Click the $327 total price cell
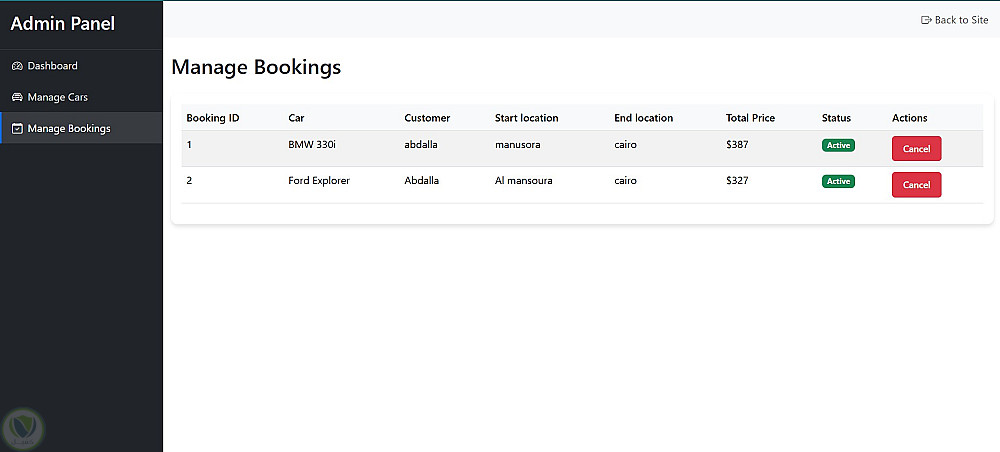Screen dimensions: 1000x452 point(738,181)
